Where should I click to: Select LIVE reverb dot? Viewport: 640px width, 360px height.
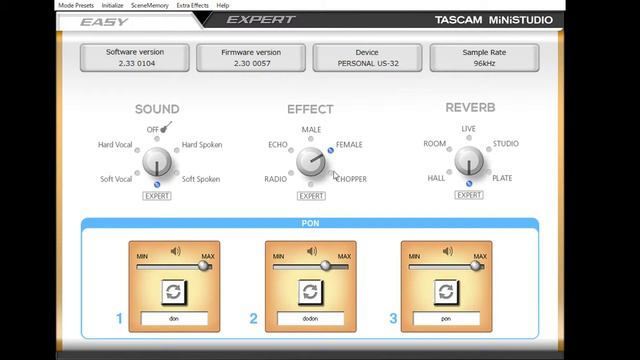[x=469, y=138]
